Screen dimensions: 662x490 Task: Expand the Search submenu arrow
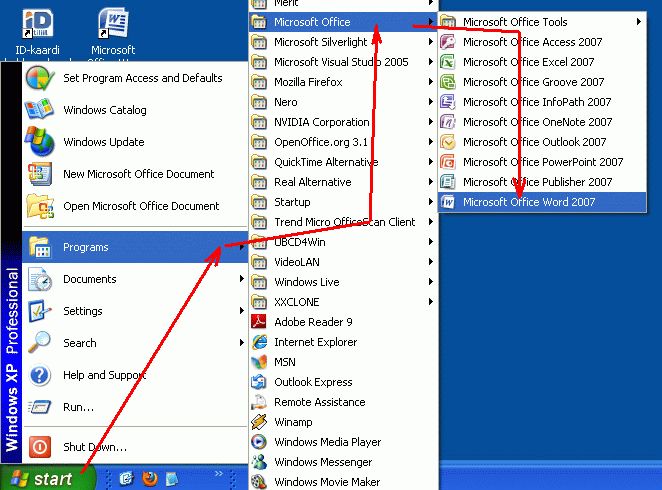(x=241, y=342)
